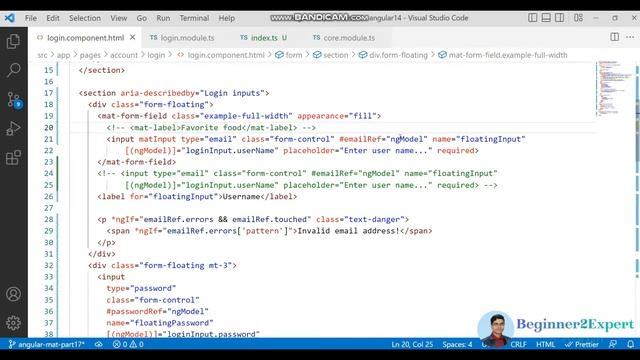The image size is (640, 360).
Task: Open the Run and Debug view
Action: (x=13, y=129)
